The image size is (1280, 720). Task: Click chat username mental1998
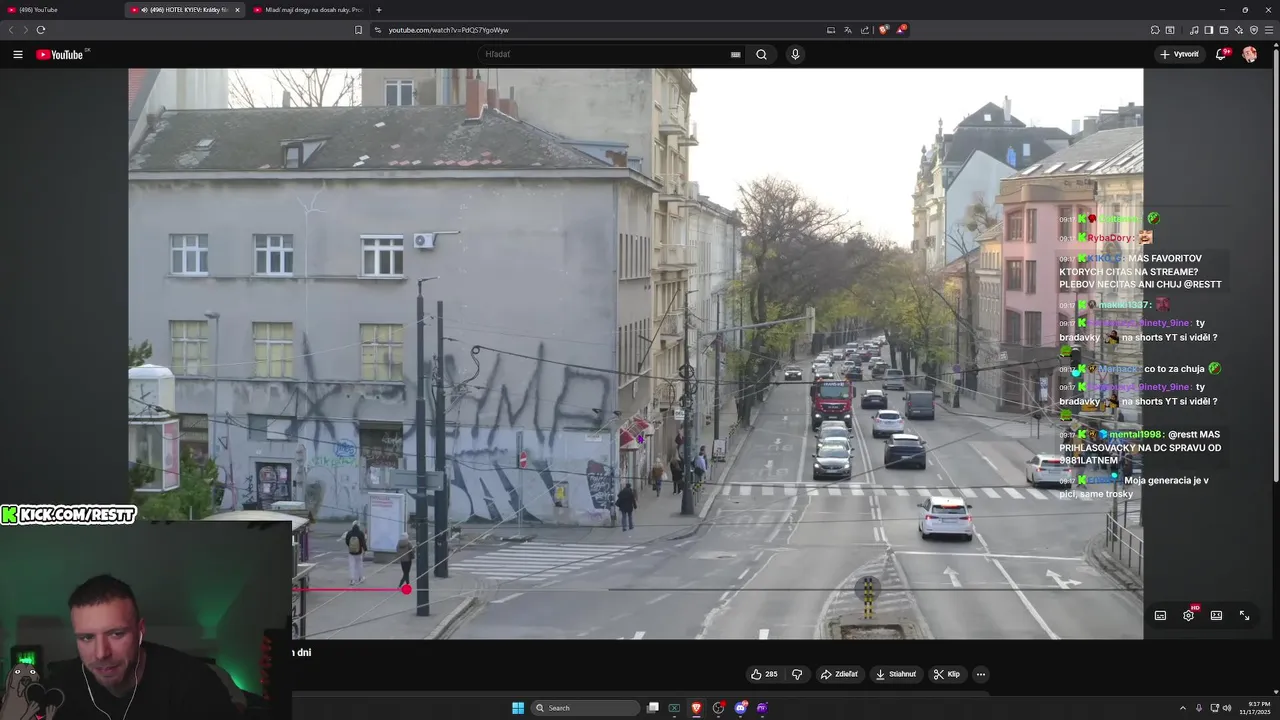[1137, 434]
